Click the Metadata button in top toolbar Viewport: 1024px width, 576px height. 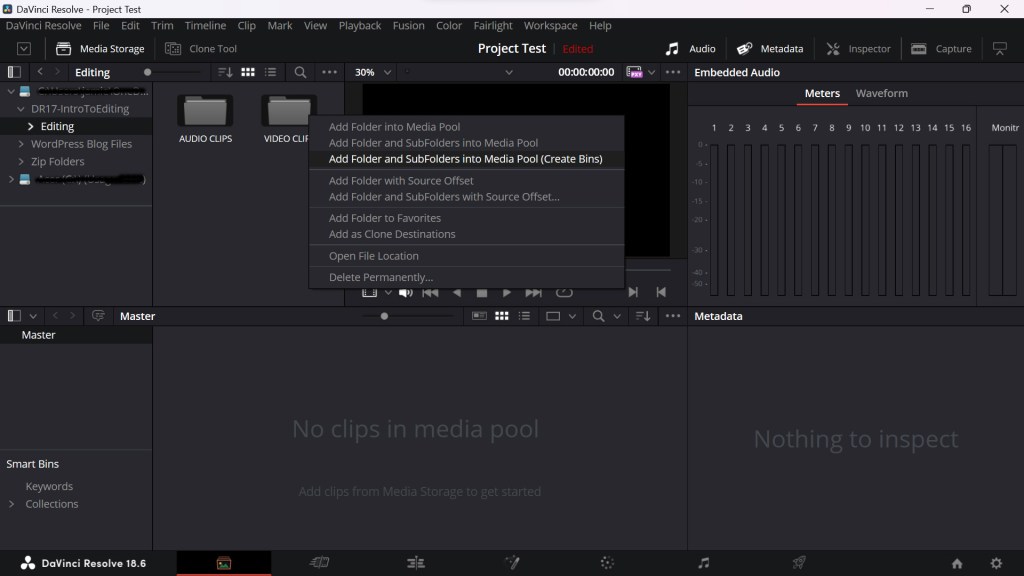click(x=770, y=48)
